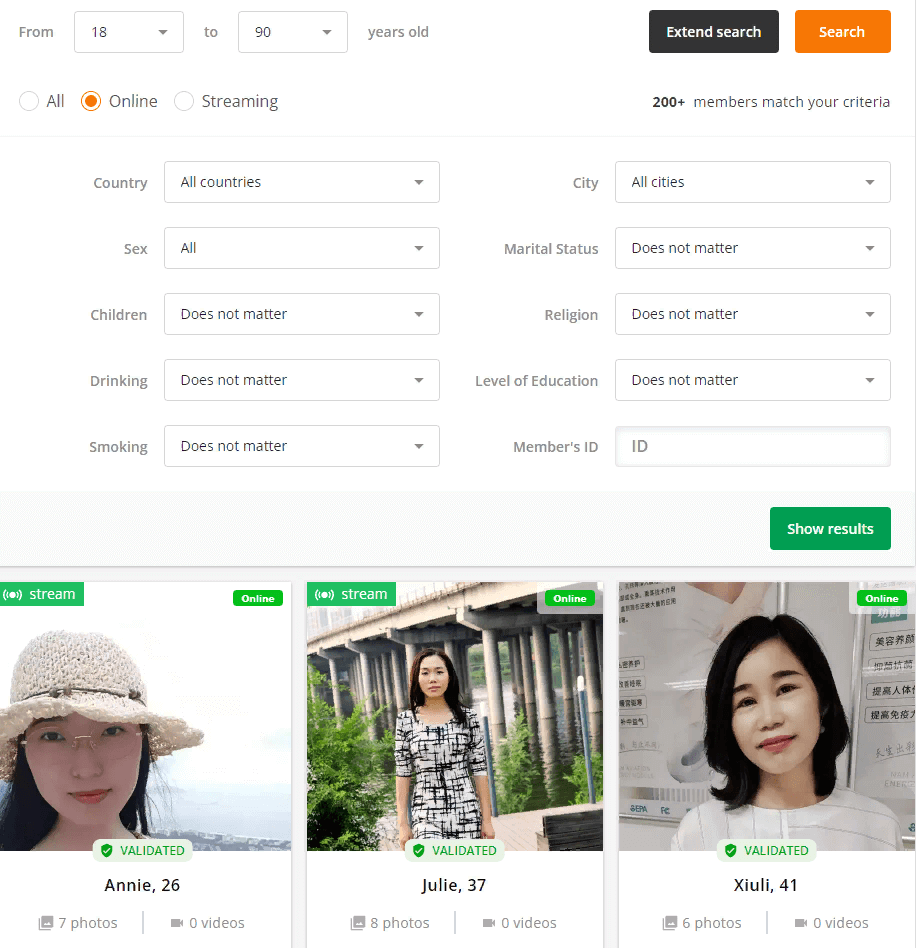Click the stream badge on Julie's card
This screenshot has width=916, height=948.
(x=351, y=594)
